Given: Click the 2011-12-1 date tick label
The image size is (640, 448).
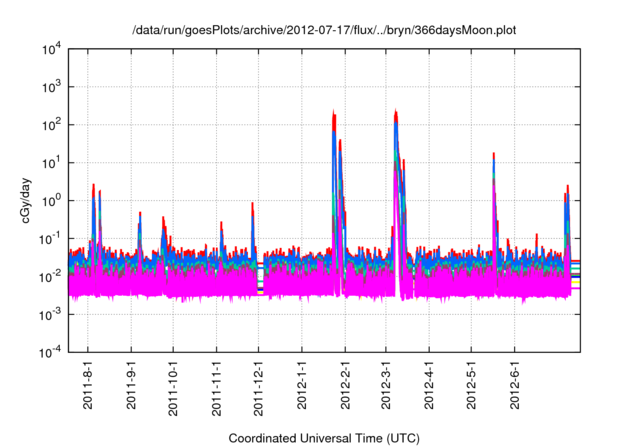Looking at the screenshot, I should 258,390.
